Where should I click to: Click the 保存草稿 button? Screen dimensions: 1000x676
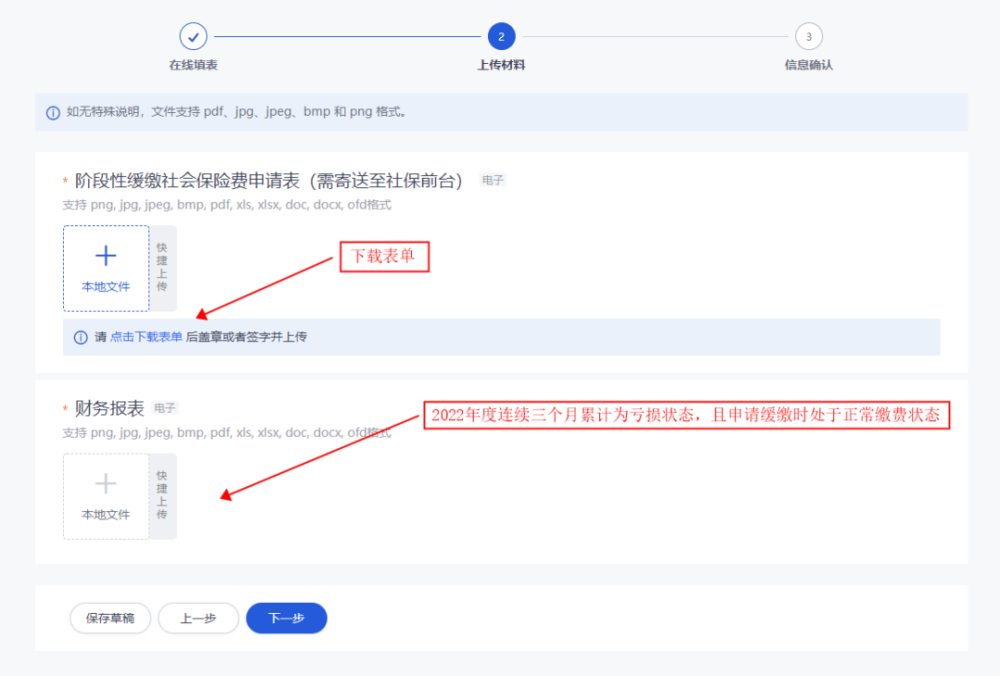(110, 618)
